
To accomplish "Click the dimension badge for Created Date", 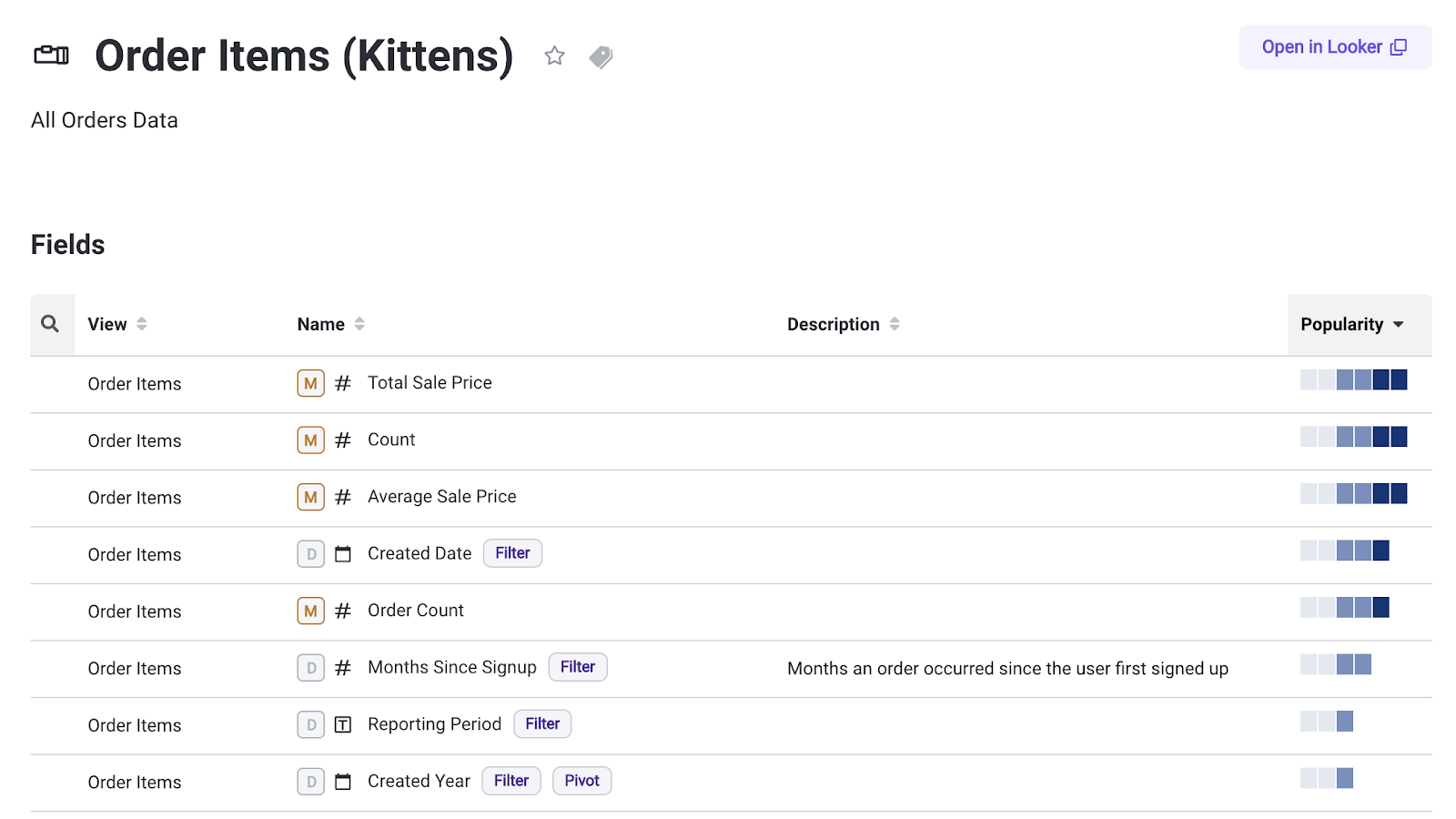I will [310, 554].
